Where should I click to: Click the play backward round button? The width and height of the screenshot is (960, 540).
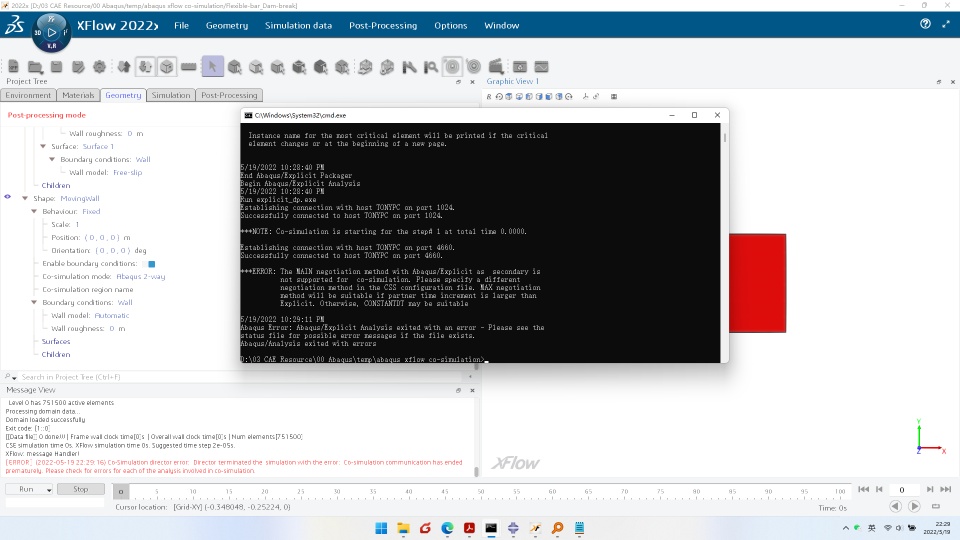point(895,506)
